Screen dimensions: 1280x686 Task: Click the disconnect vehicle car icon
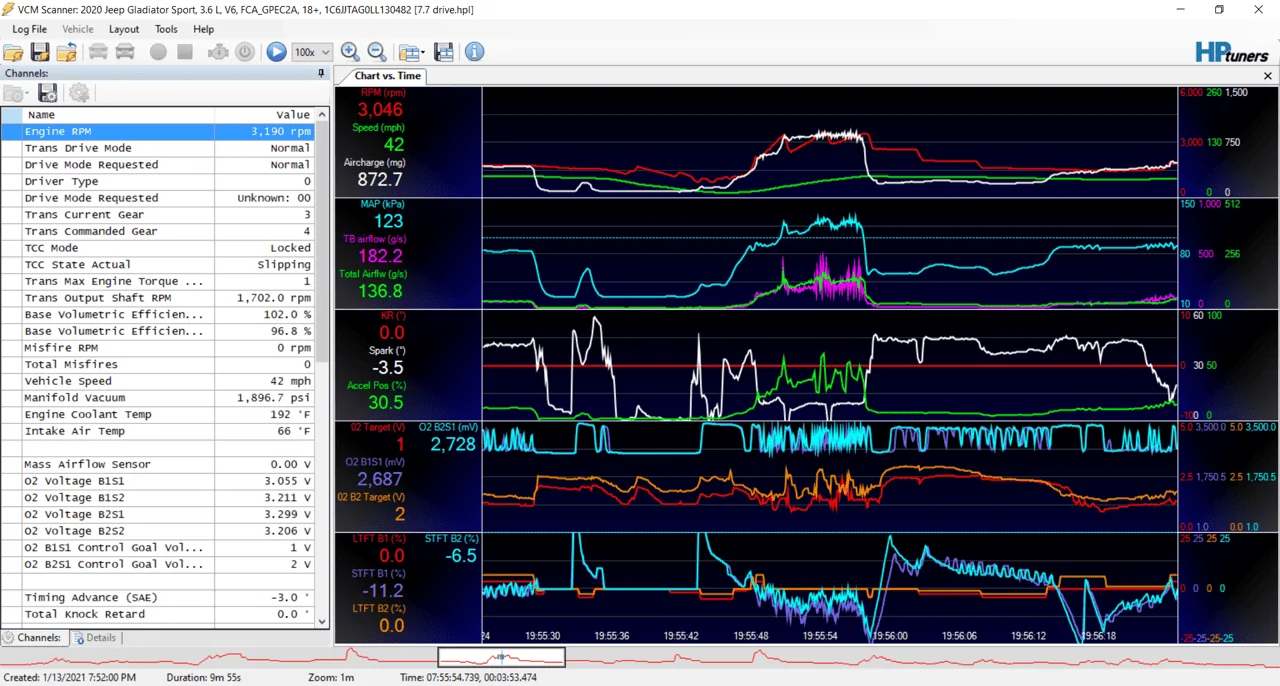pos(125,52)
